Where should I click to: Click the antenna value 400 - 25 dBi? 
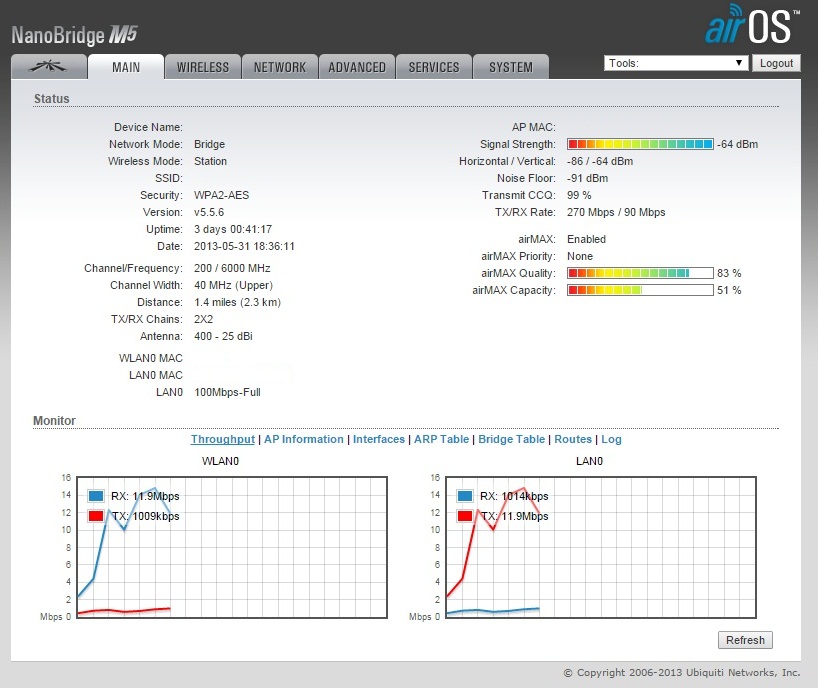tap(223, 336)
